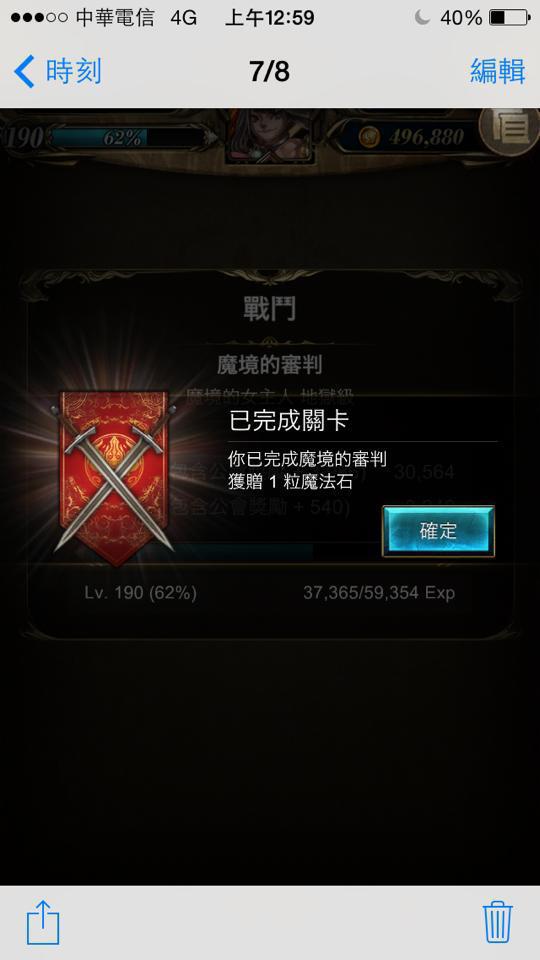Viewport: 540px width, 960px height.
Task: Tap the 戰鬥 panel title
Action: (x=269, y=308)
